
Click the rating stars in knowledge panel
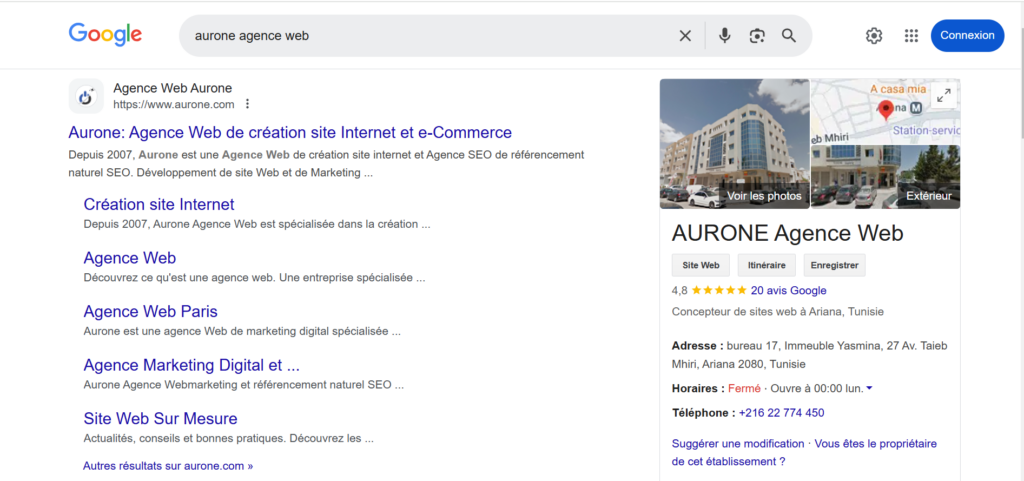click(x=719, y=290)
